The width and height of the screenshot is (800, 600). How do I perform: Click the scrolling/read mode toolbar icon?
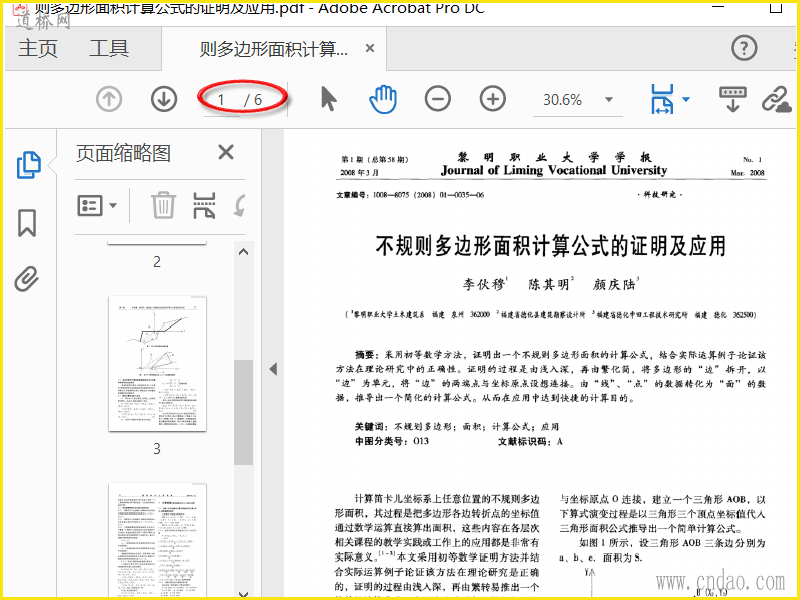(733, 99)
